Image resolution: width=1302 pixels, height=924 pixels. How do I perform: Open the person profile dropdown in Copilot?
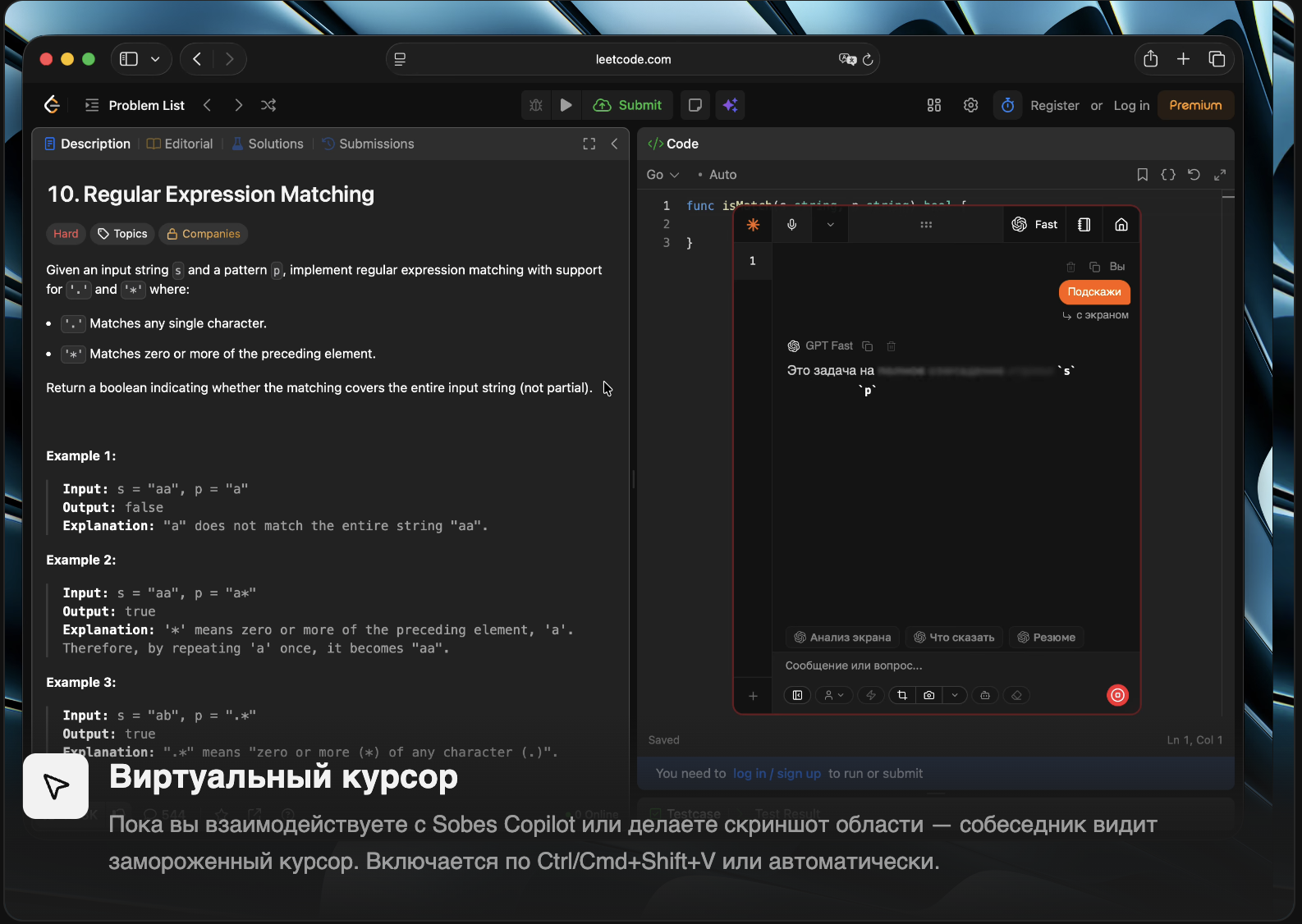pos(834,695)
